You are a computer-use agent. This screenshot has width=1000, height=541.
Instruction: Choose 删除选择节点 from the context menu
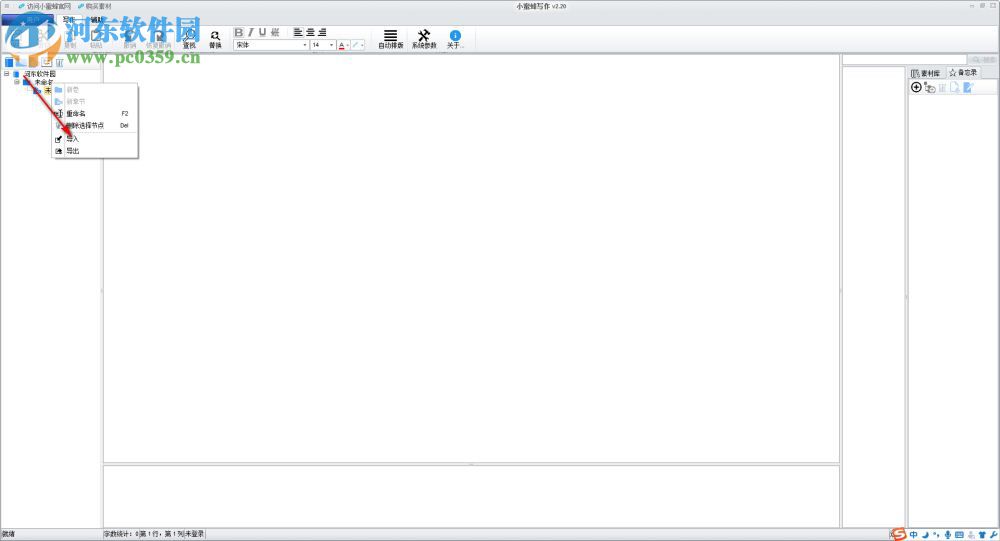(x=95, y=125)
